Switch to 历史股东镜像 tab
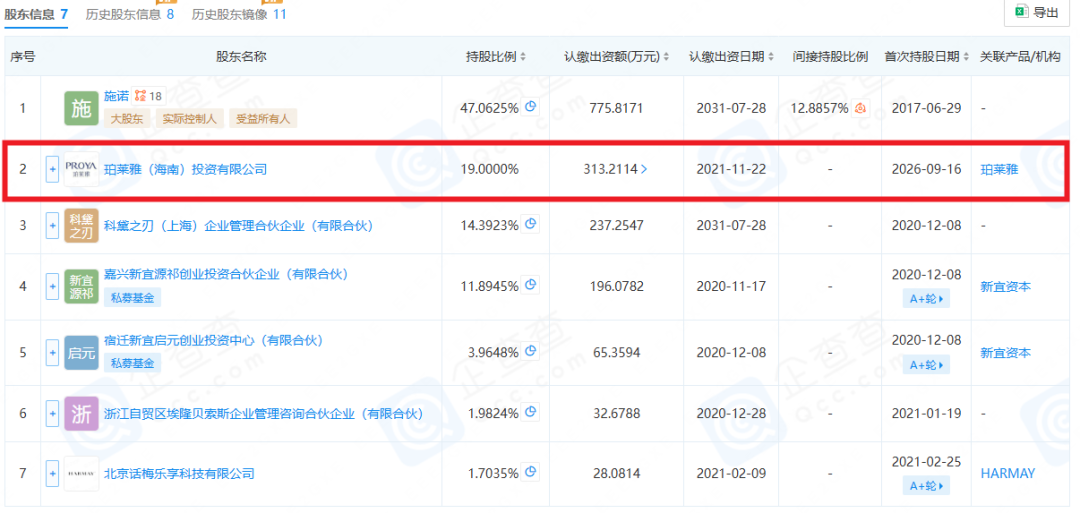Viewport: 1080px width, 513px height. [x=239, y=13]
